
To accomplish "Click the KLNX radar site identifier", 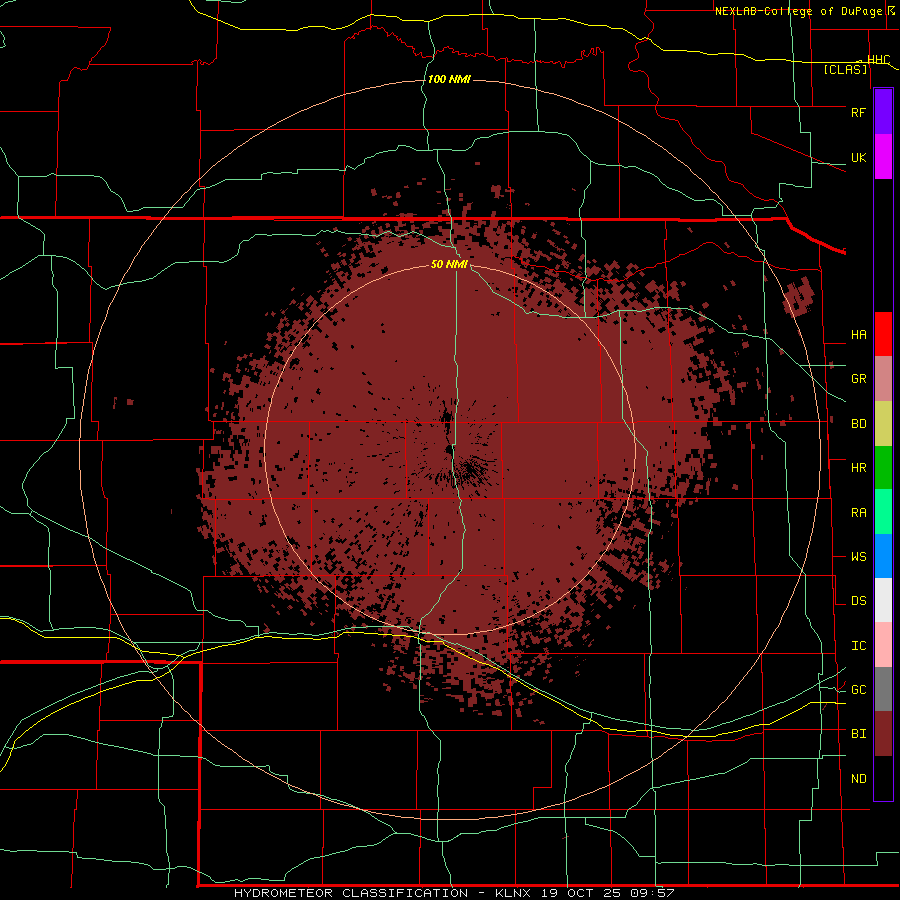I will pos(513,893).
